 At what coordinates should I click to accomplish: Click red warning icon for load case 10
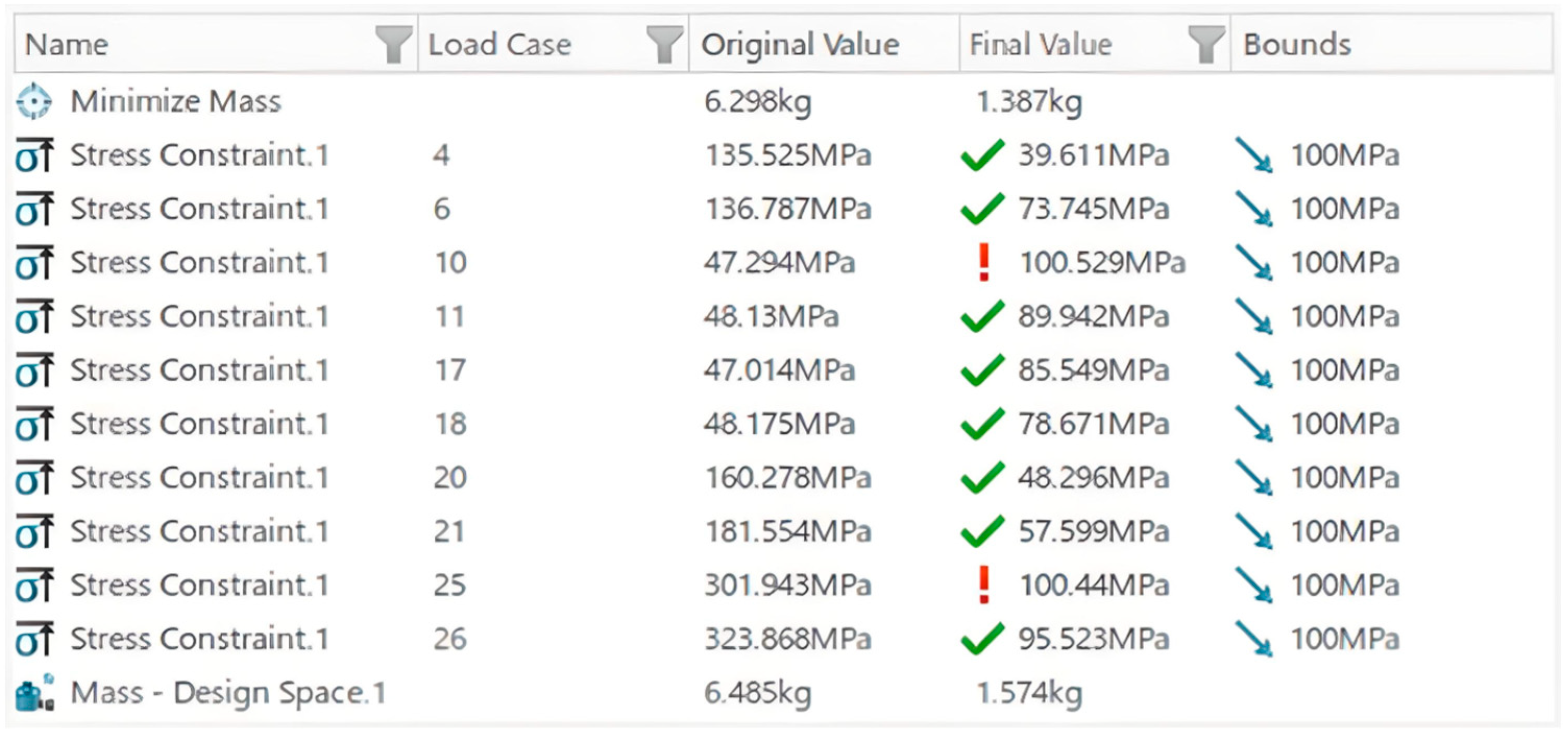(984, 262)
